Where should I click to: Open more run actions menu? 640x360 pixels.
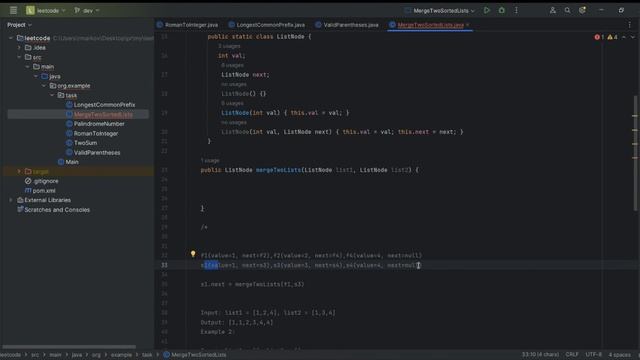(516, 10)
